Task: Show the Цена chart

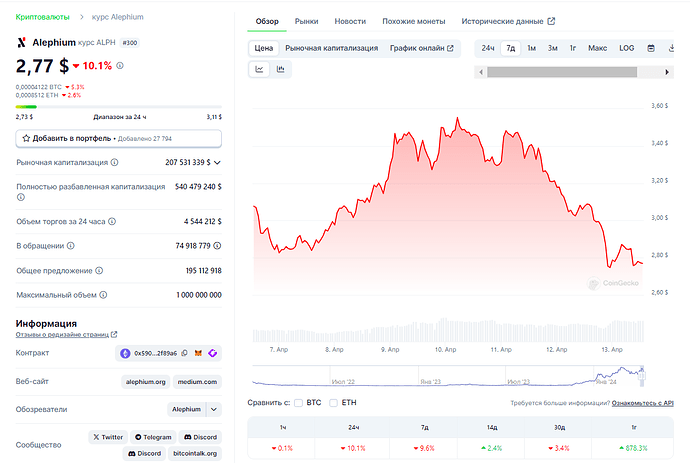Action: tap(264, 48)
